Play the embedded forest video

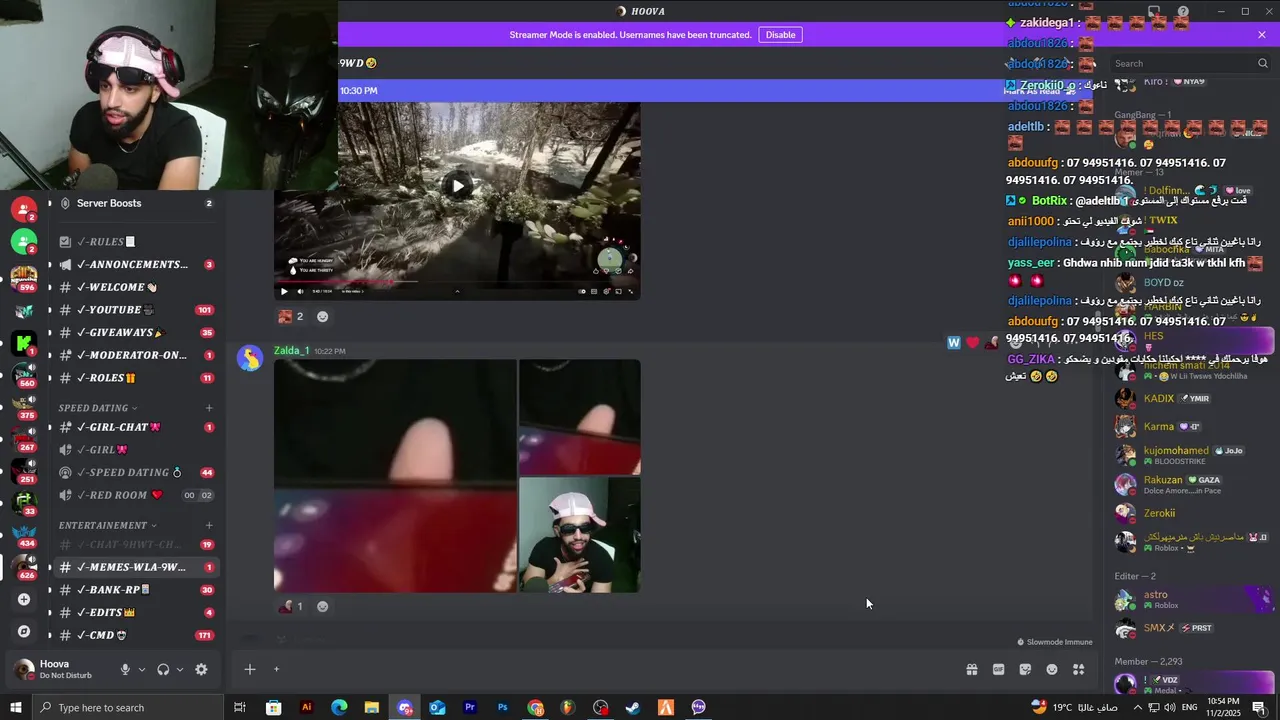click(x=458, y=186)
